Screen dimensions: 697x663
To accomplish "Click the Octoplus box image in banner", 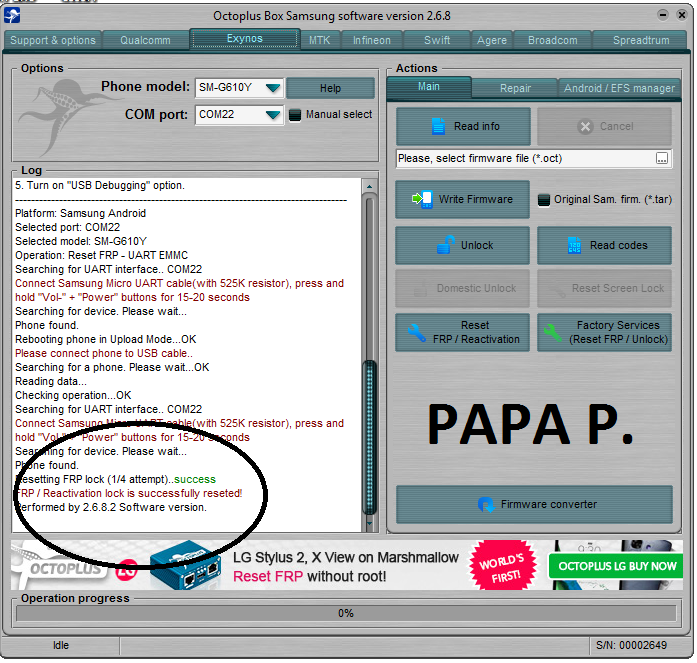I will coord(185,563).
